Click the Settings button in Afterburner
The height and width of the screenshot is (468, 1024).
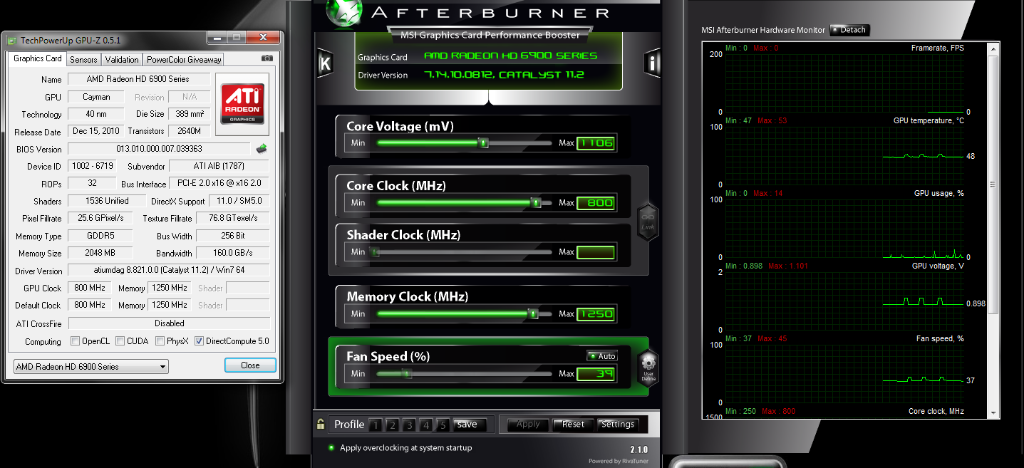click(x=617, y=424)
